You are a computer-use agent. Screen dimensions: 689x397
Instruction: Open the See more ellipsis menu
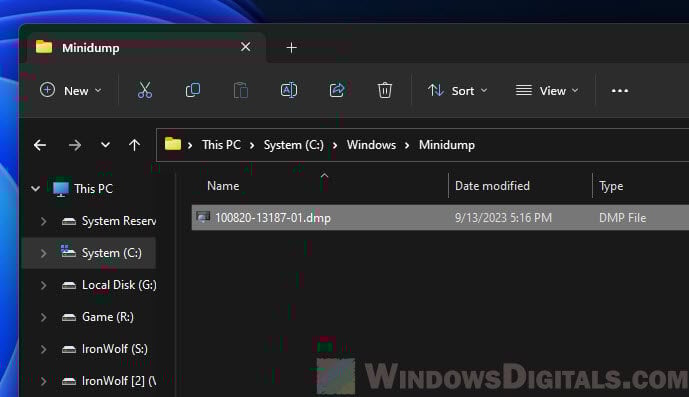click(620, 91)
